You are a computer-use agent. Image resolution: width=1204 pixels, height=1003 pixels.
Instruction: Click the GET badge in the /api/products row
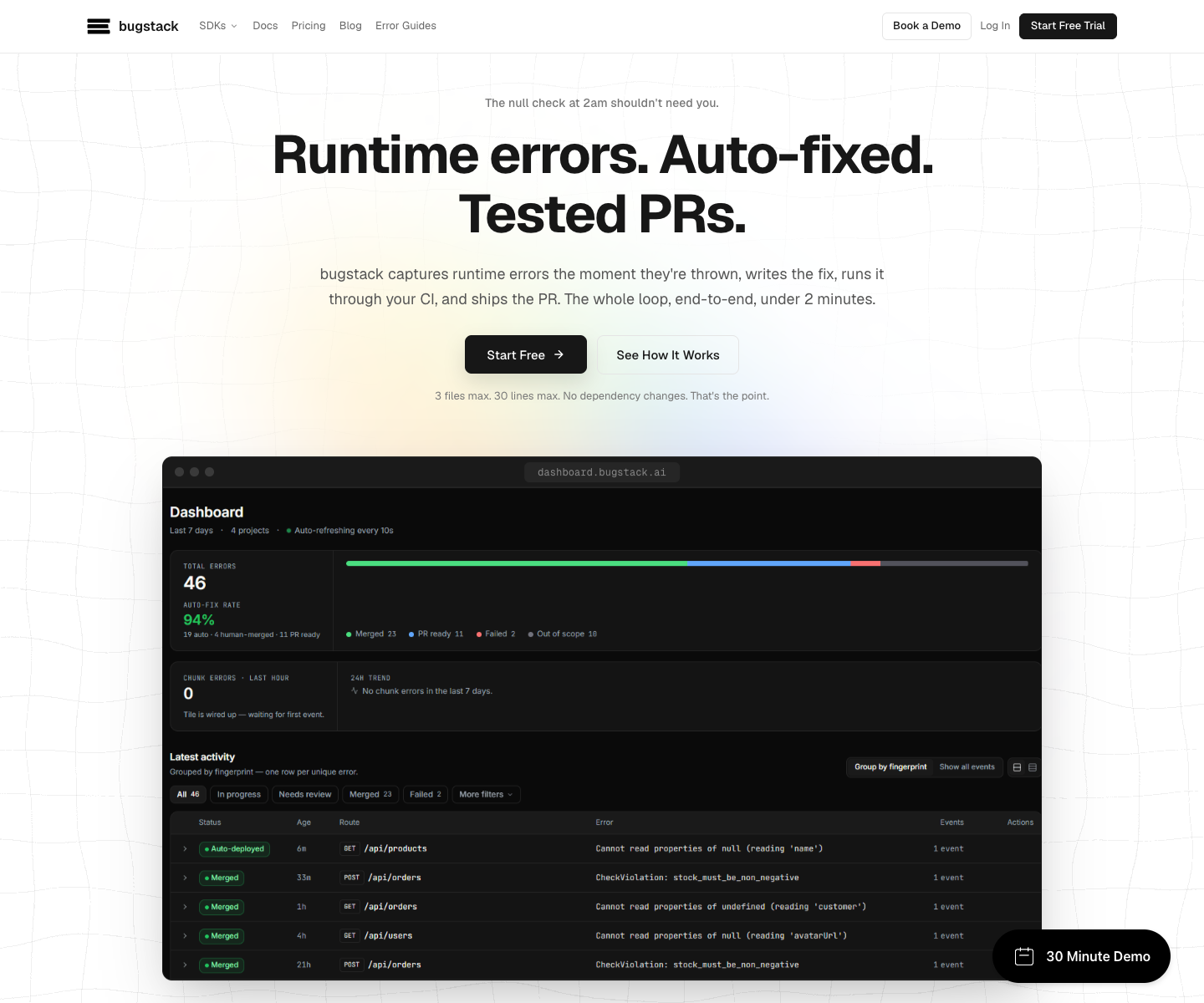[x=349, y=849]
